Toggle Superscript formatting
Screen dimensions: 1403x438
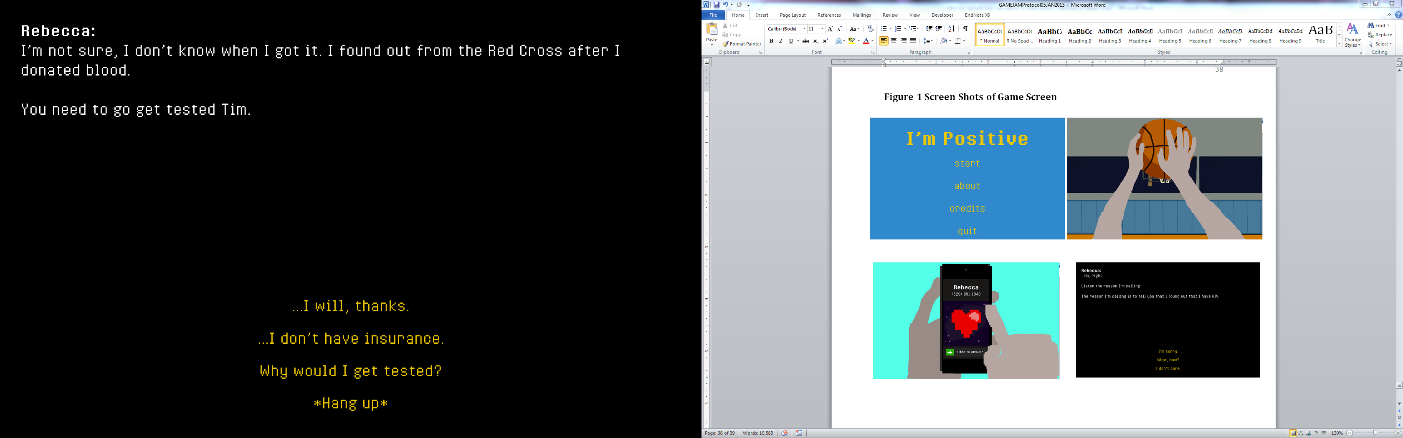tap(825, 41)
